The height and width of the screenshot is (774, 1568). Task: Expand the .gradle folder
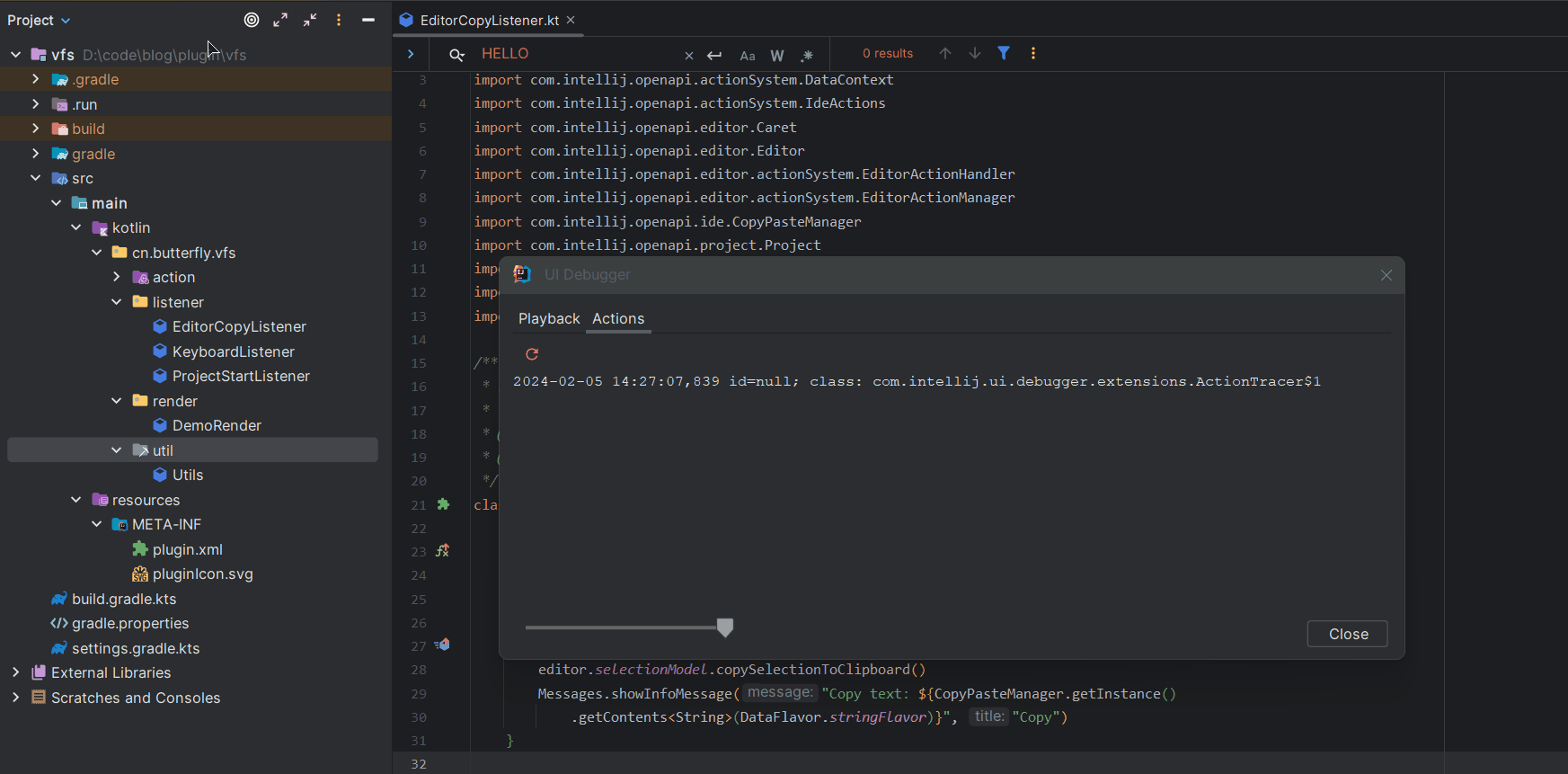click(36, 79)
